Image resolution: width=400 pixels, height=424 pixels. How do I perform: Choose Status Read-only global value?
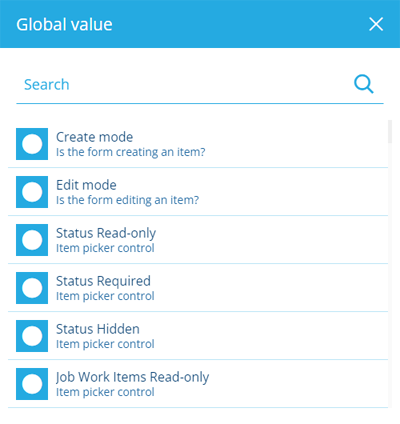pyautogui.click(x=198, y=240)
